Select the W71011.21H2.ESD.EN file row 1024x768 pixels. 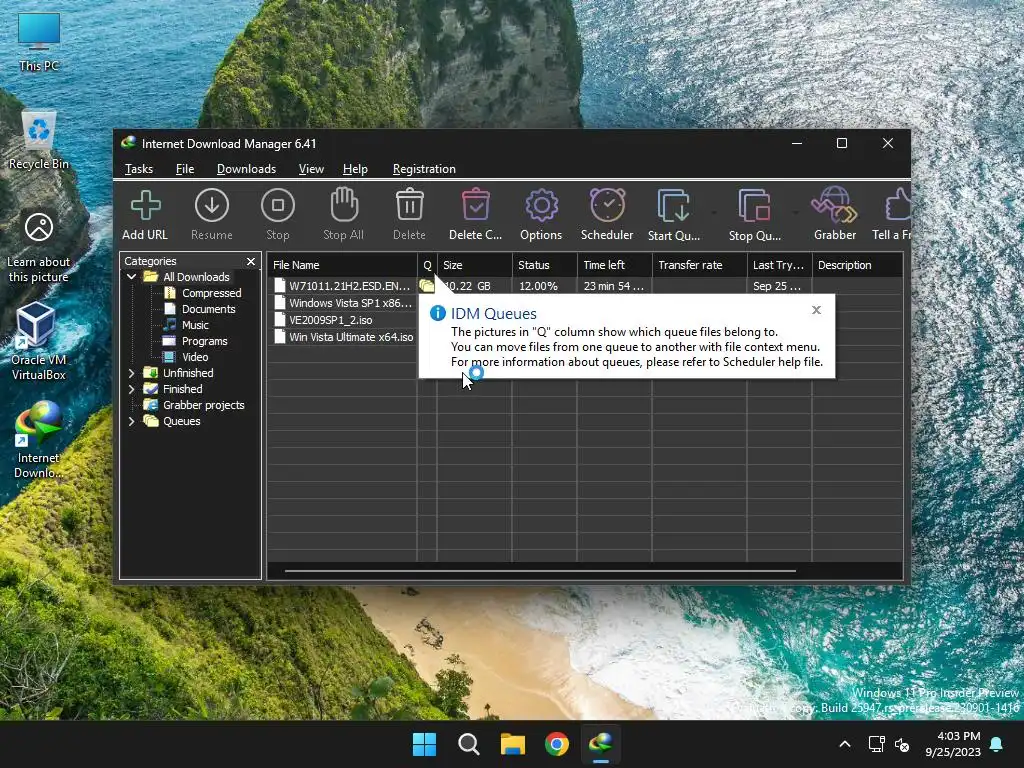585,285
